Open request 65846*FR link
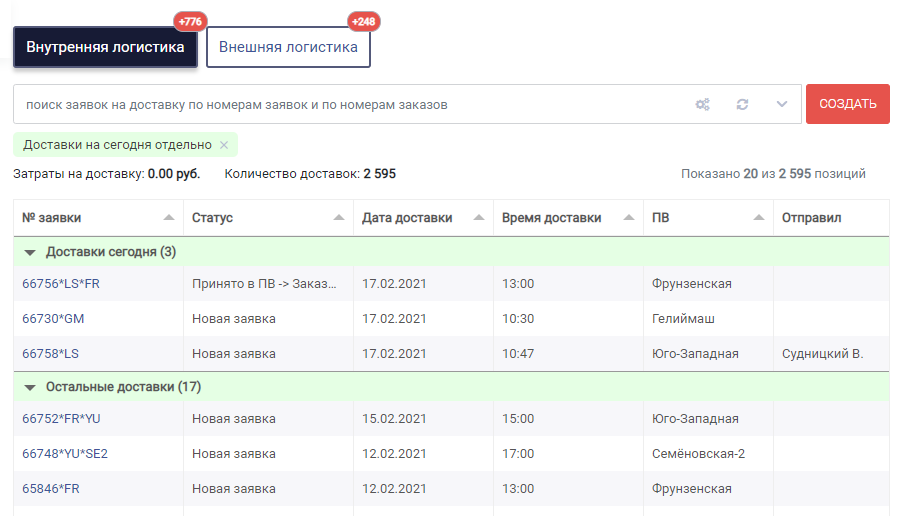The width and height of the screenshot is (902, 516). (x=51, y=489)
